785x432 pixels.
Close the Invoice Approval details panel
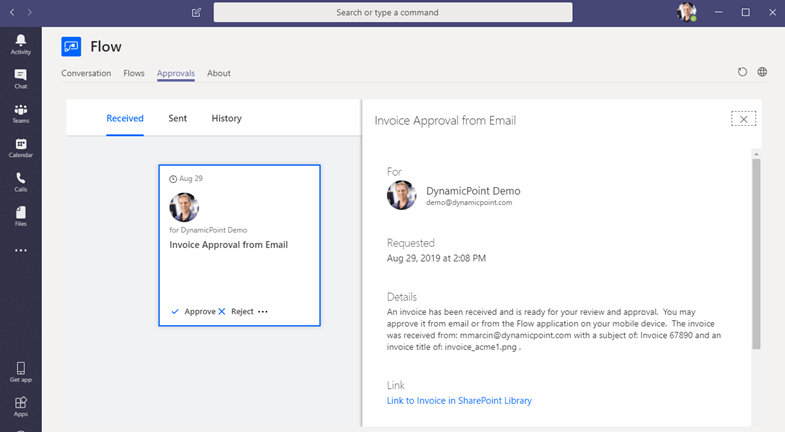(743, 119)
